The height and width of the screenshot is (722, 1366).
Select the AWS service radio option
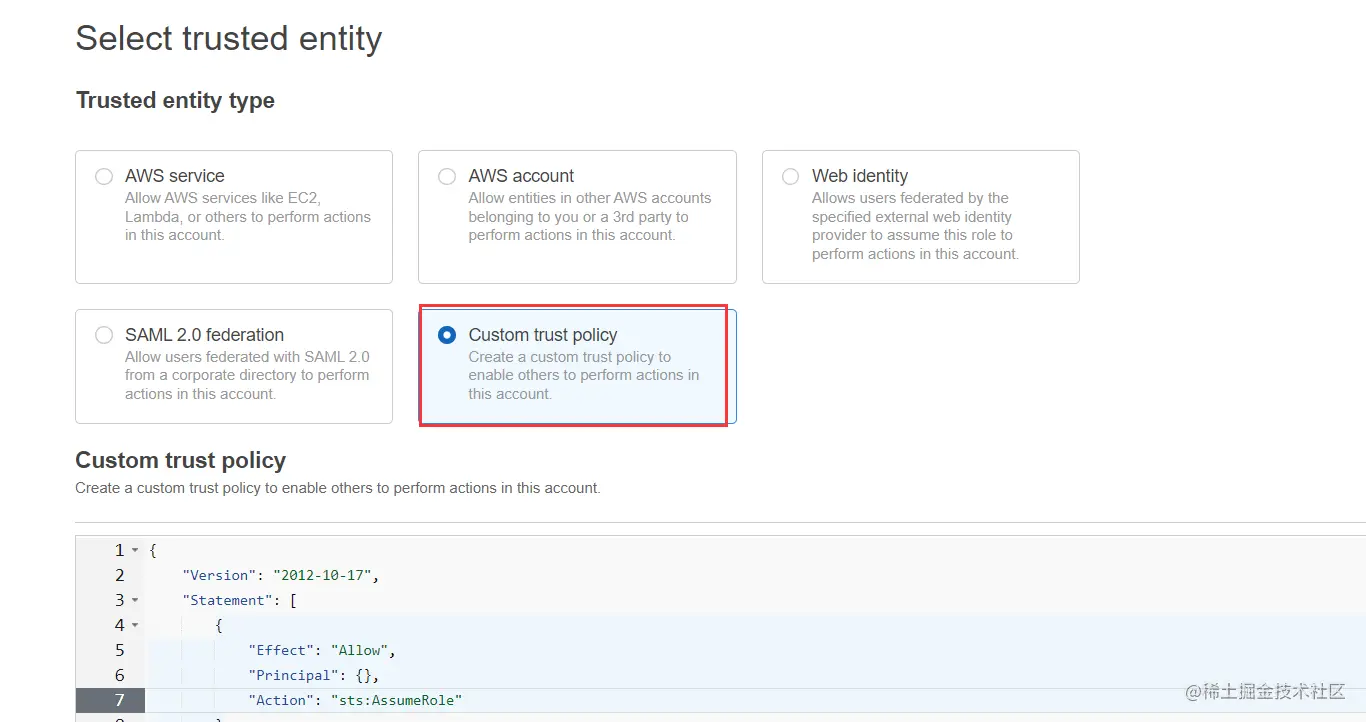click(104, 176)
